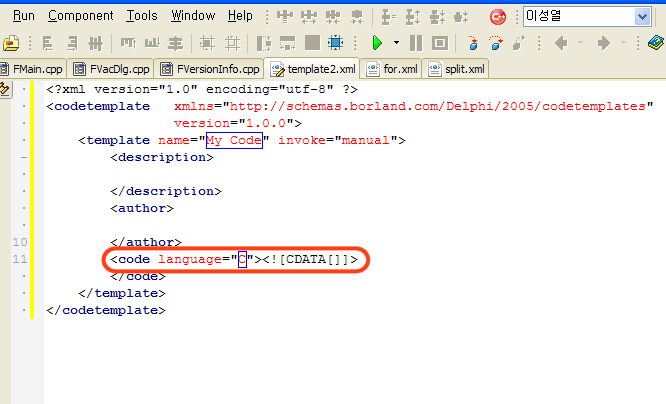
Task: Click the green Run button
Action: tap(377, 43)
